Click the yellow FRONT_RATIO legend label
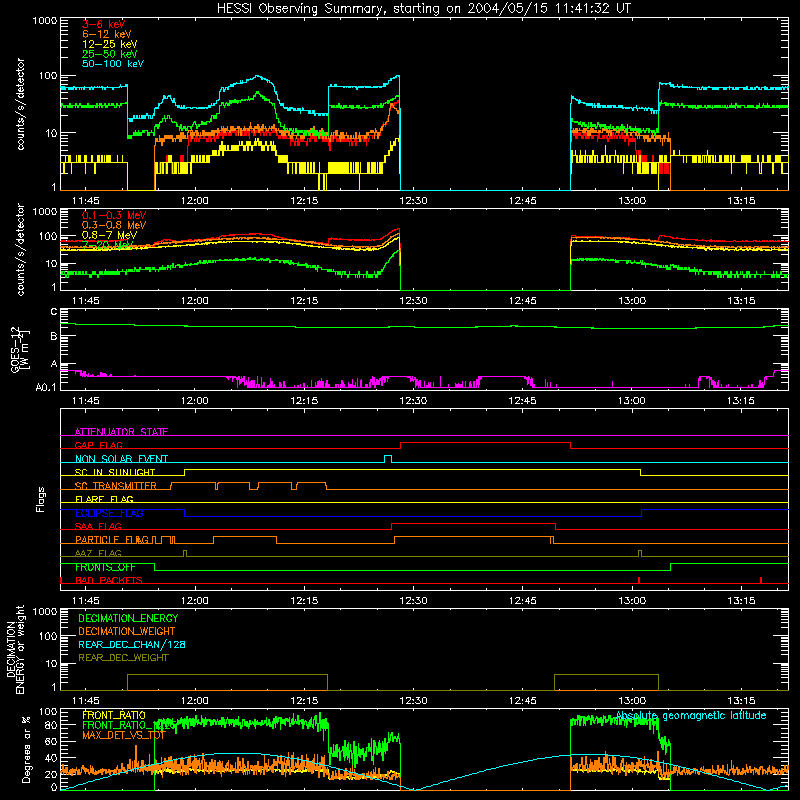Screen dimensions: 800x800 [x=114, y=715]
